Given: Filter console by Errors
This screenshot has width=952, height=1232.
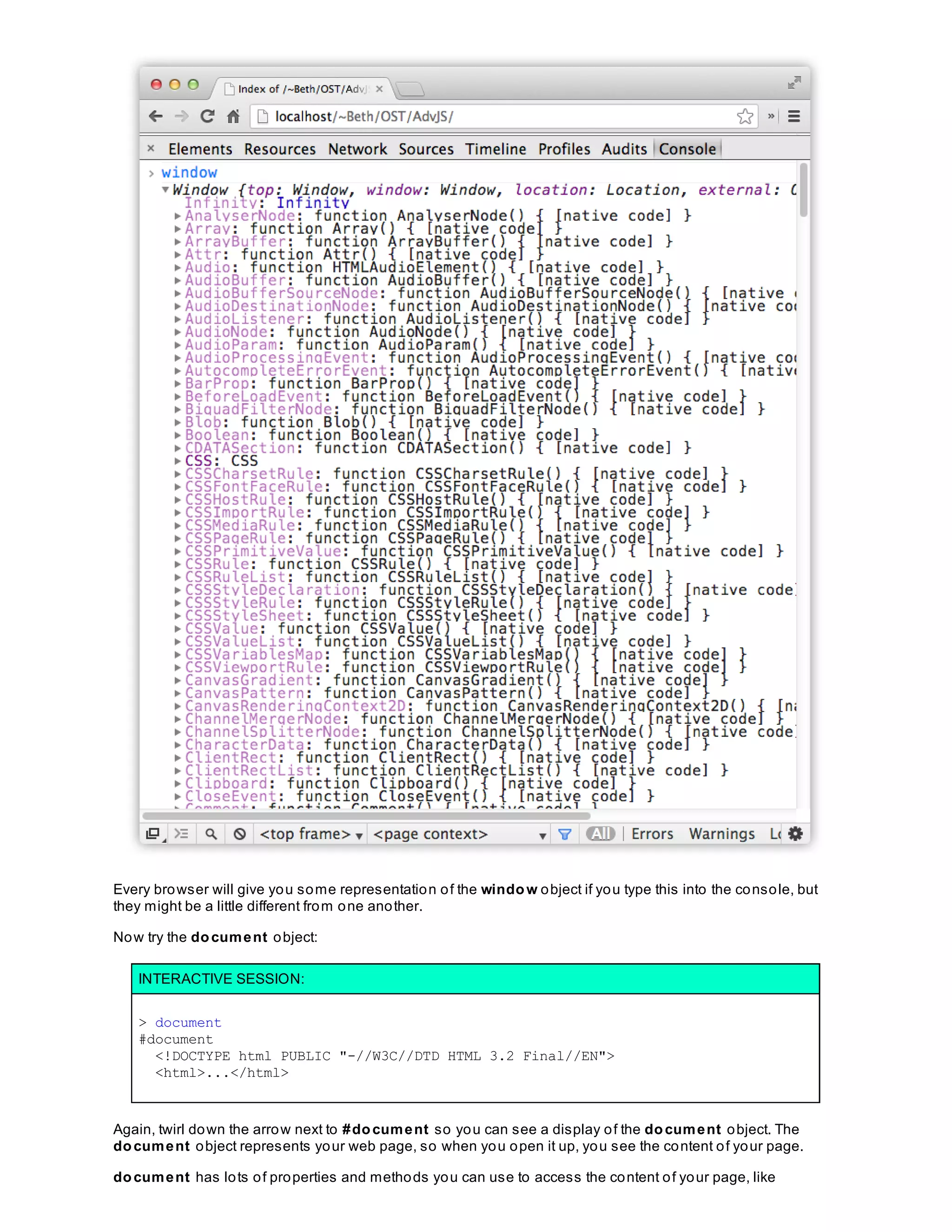Looking at the screenshot, I should 652,834.
